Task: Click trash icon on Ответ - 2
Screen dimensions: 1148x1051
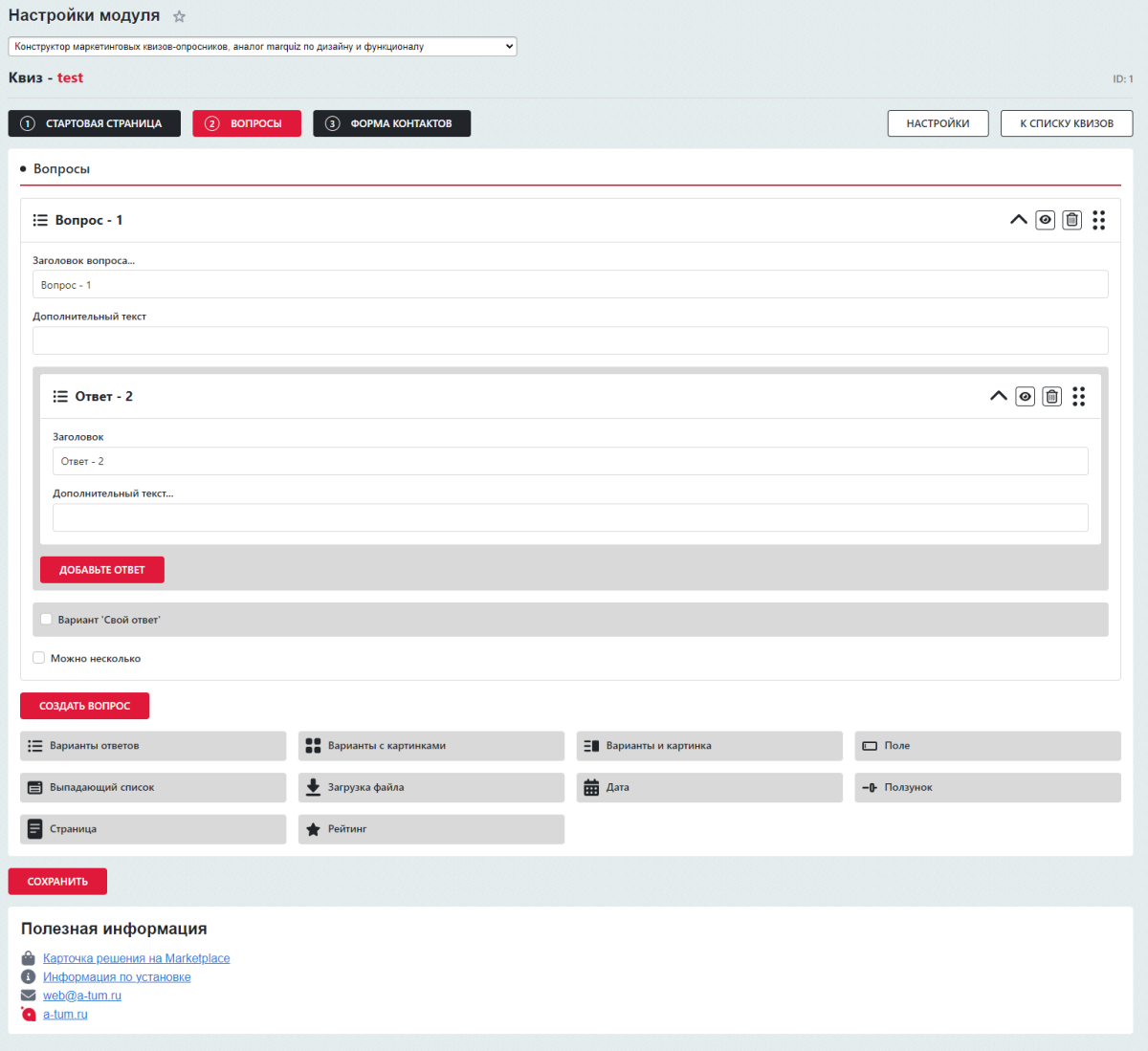Action: click(x=1051, y=397)
